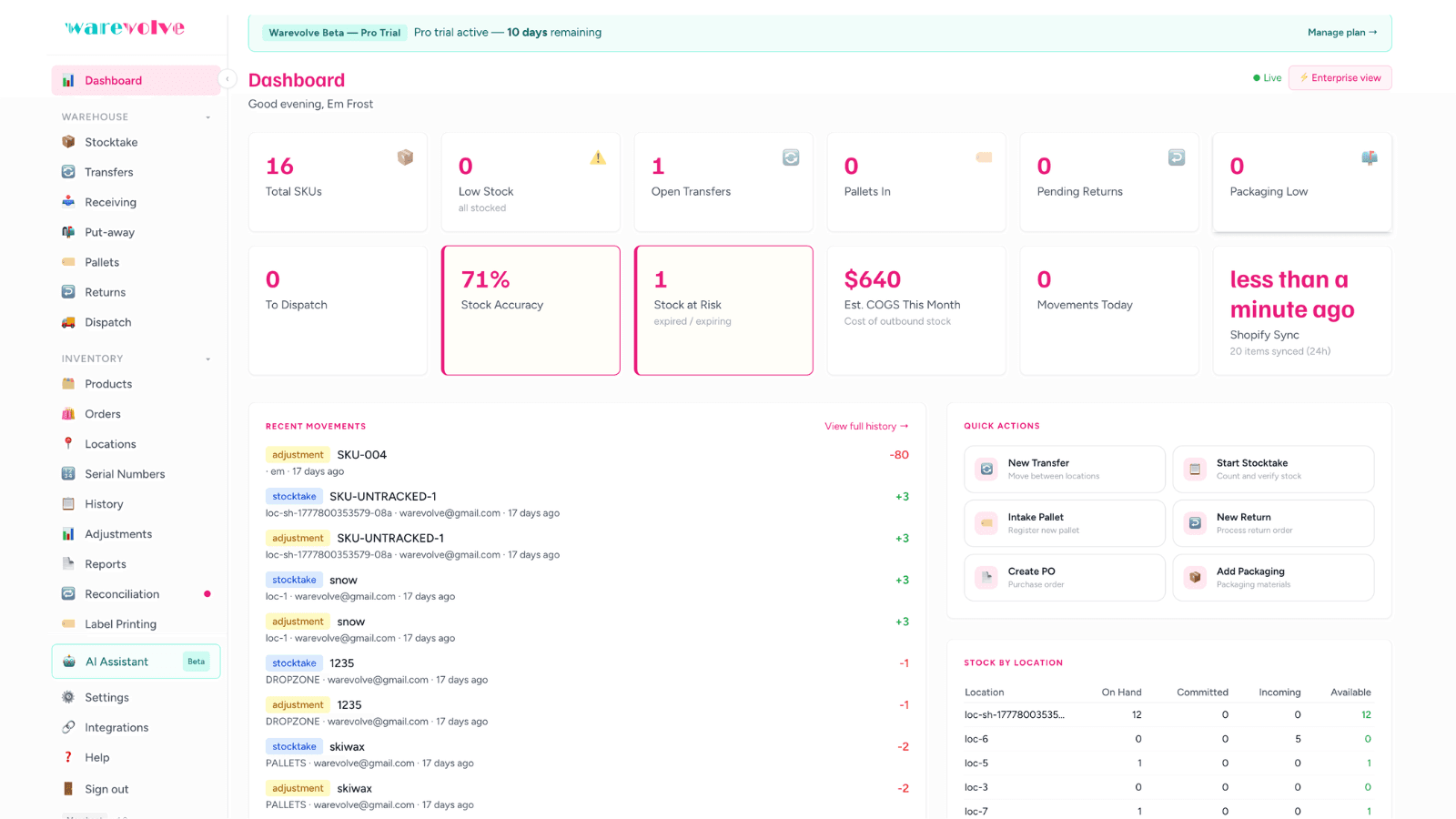
Task: Open View full history link
Action: coord(866,426)
